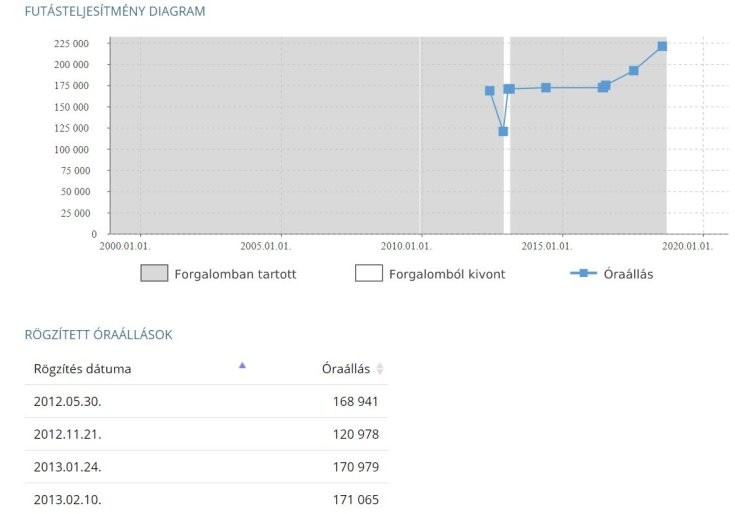Image resolution: width=735 pixels, height=514 pixels.
Task: Click the Rögzített óraállások section heading
Action: [98, 334]
